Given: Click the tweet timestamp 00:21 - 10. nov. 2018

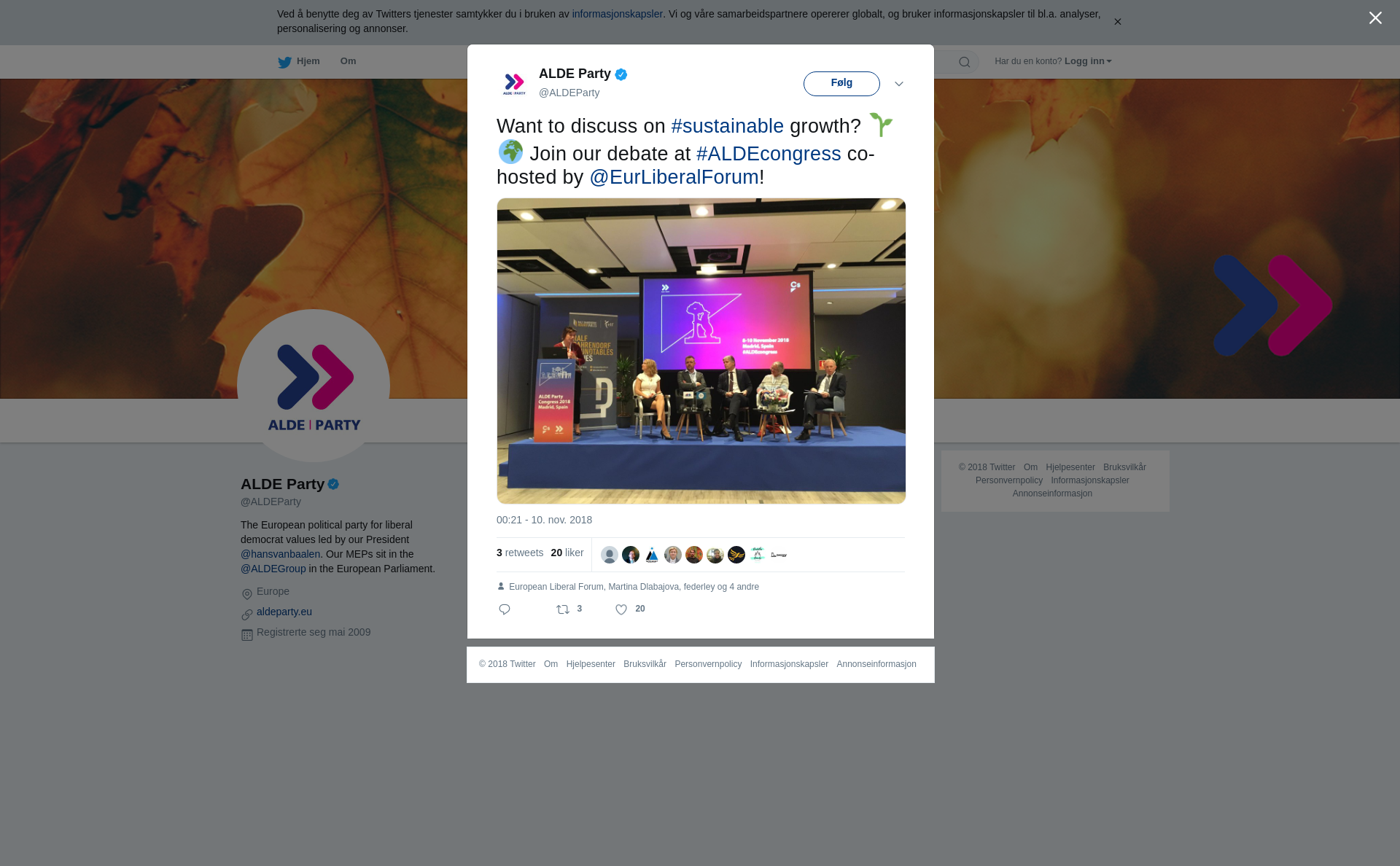Looking at the screenshot, I should (x=544, y=520).
